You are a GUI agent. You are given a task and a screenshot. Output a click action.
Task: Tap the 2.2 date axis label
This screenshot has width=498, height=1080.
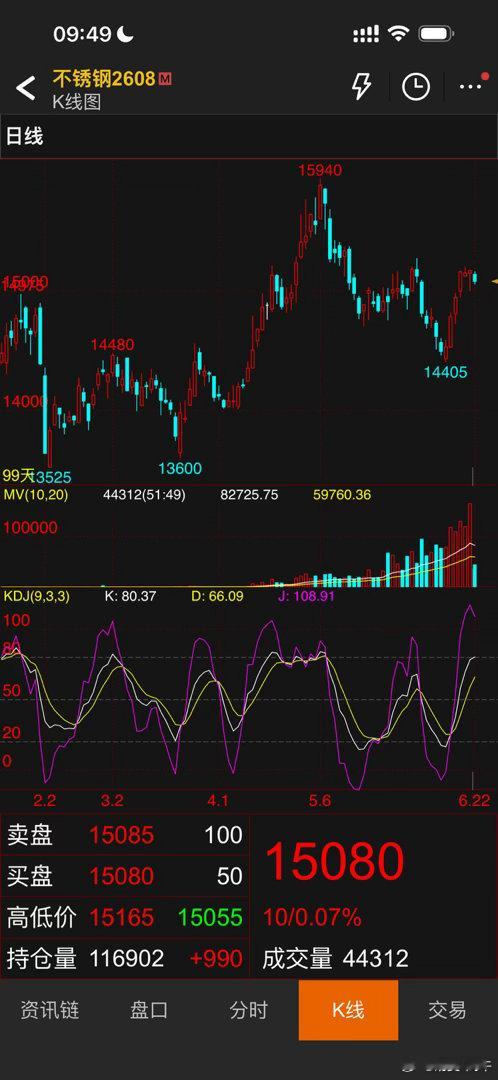click(x=45, y=800)
